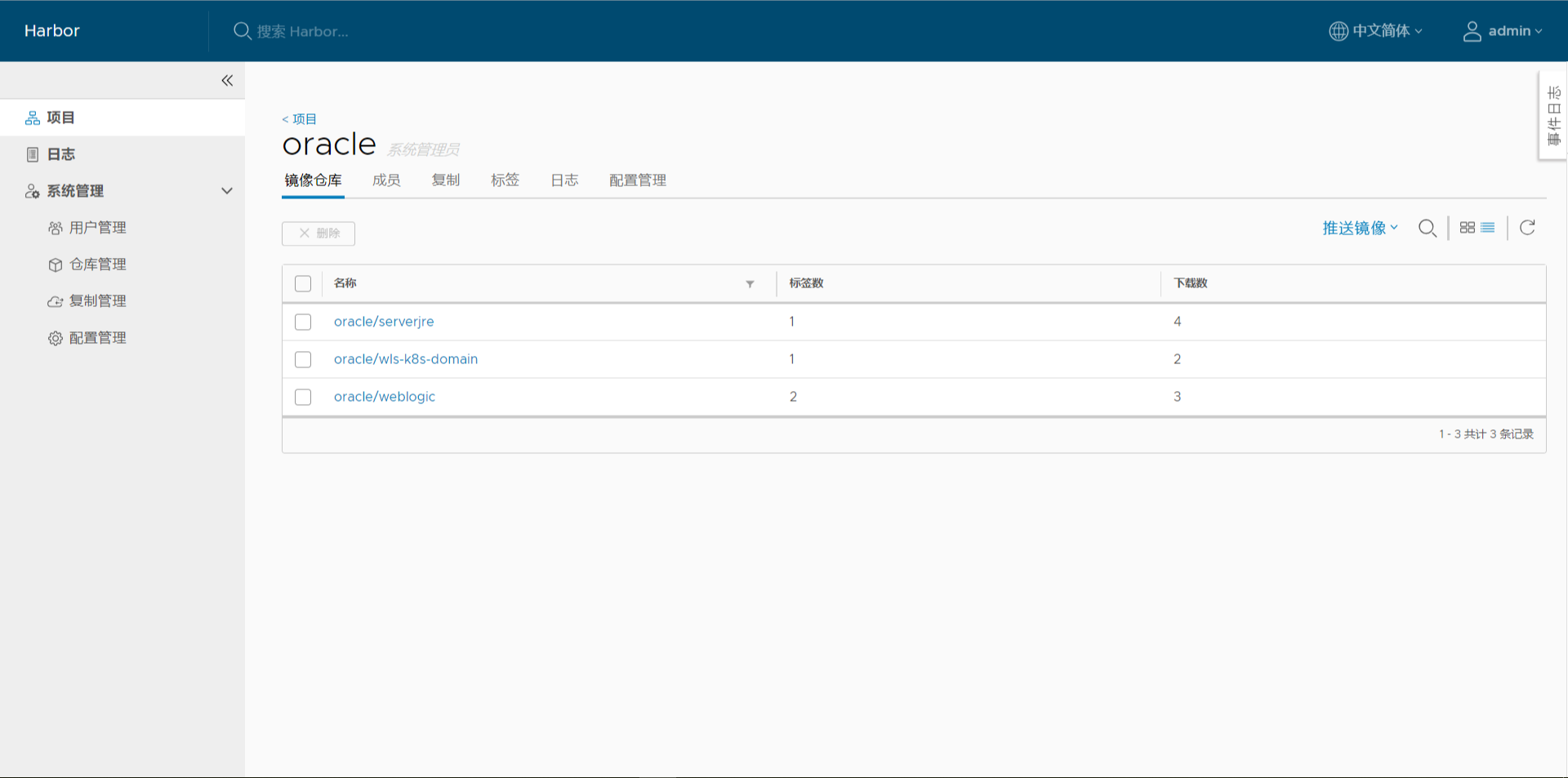Viewport: 1568px width, 778px height.
Task: Open the 中文简体 language dropdown
Action: tap(1376, 31)
